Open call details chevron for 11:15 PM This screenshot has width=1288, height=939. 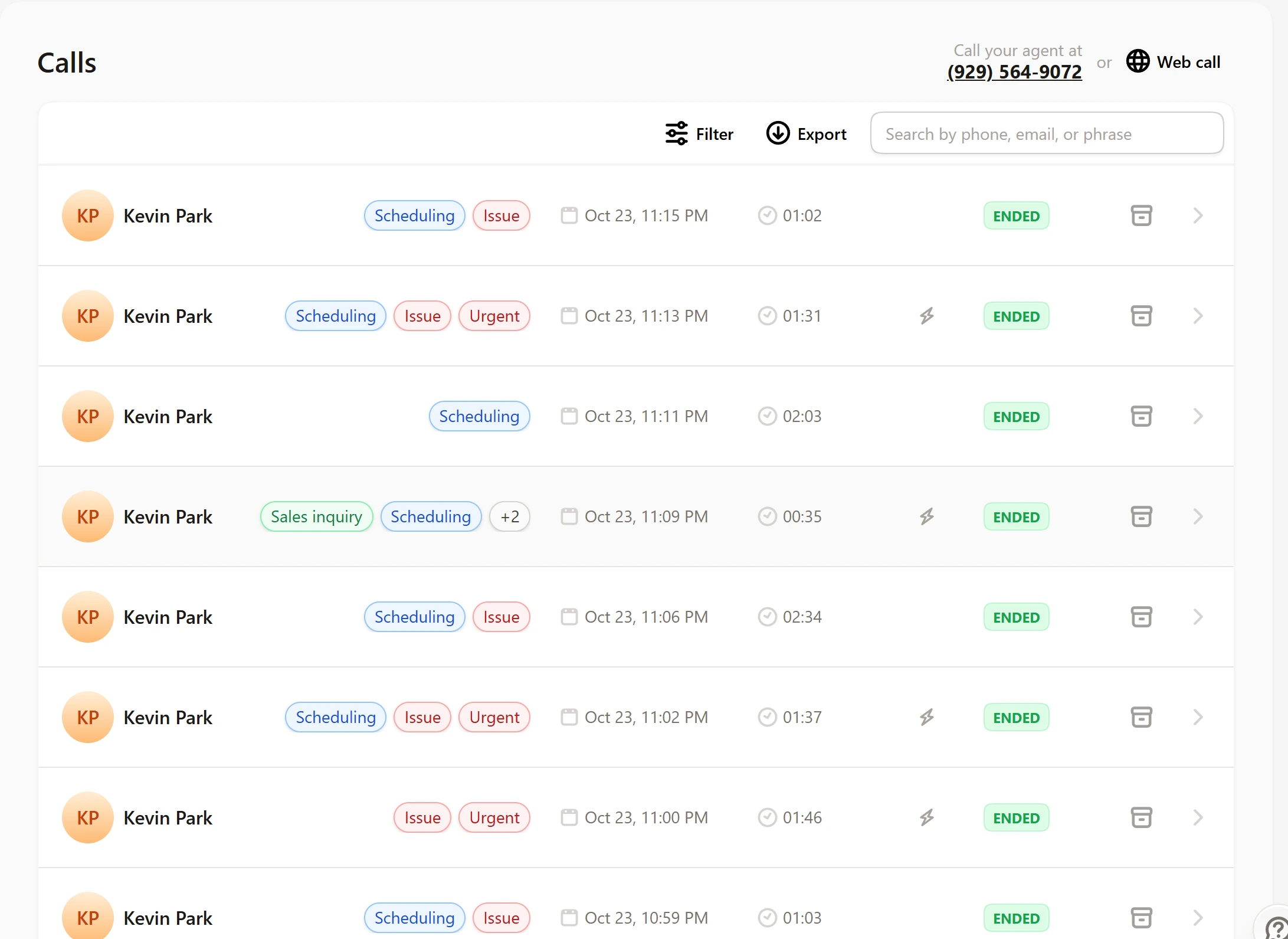[x=1198, y=215]
